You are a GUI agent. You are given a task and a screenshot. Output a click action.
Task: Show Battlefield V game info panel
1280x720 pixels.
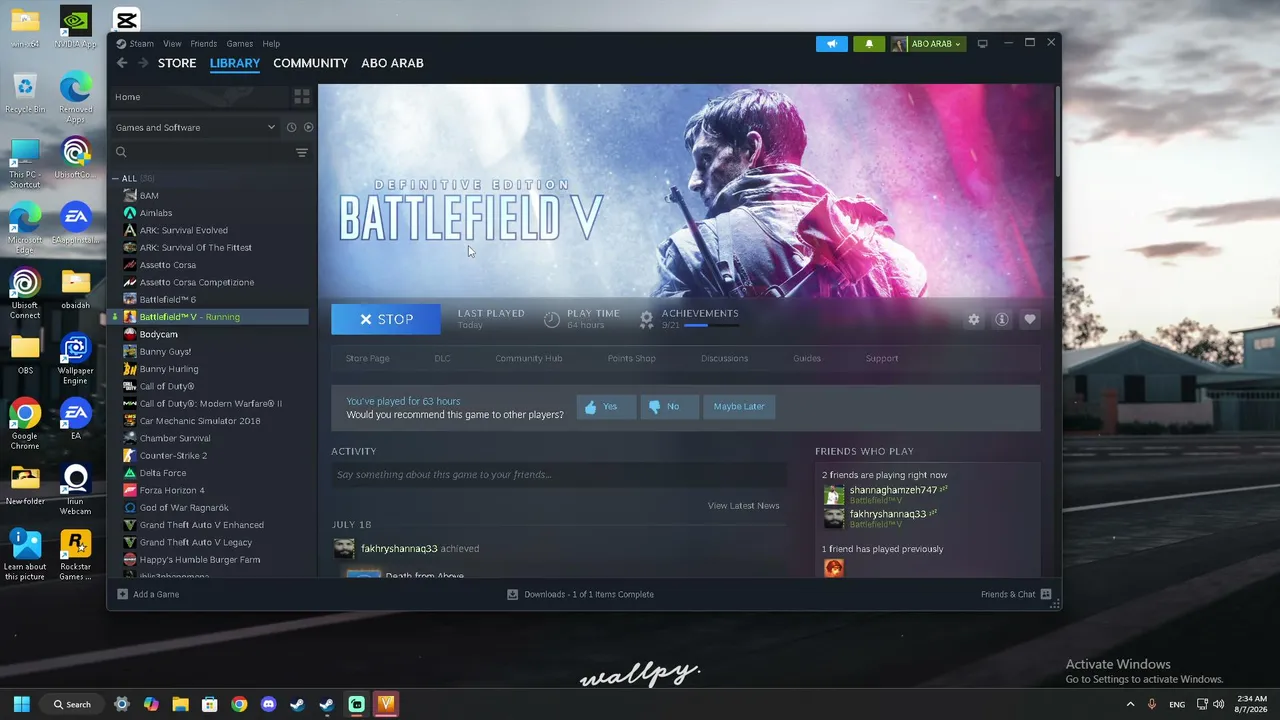click(1001, 320)
